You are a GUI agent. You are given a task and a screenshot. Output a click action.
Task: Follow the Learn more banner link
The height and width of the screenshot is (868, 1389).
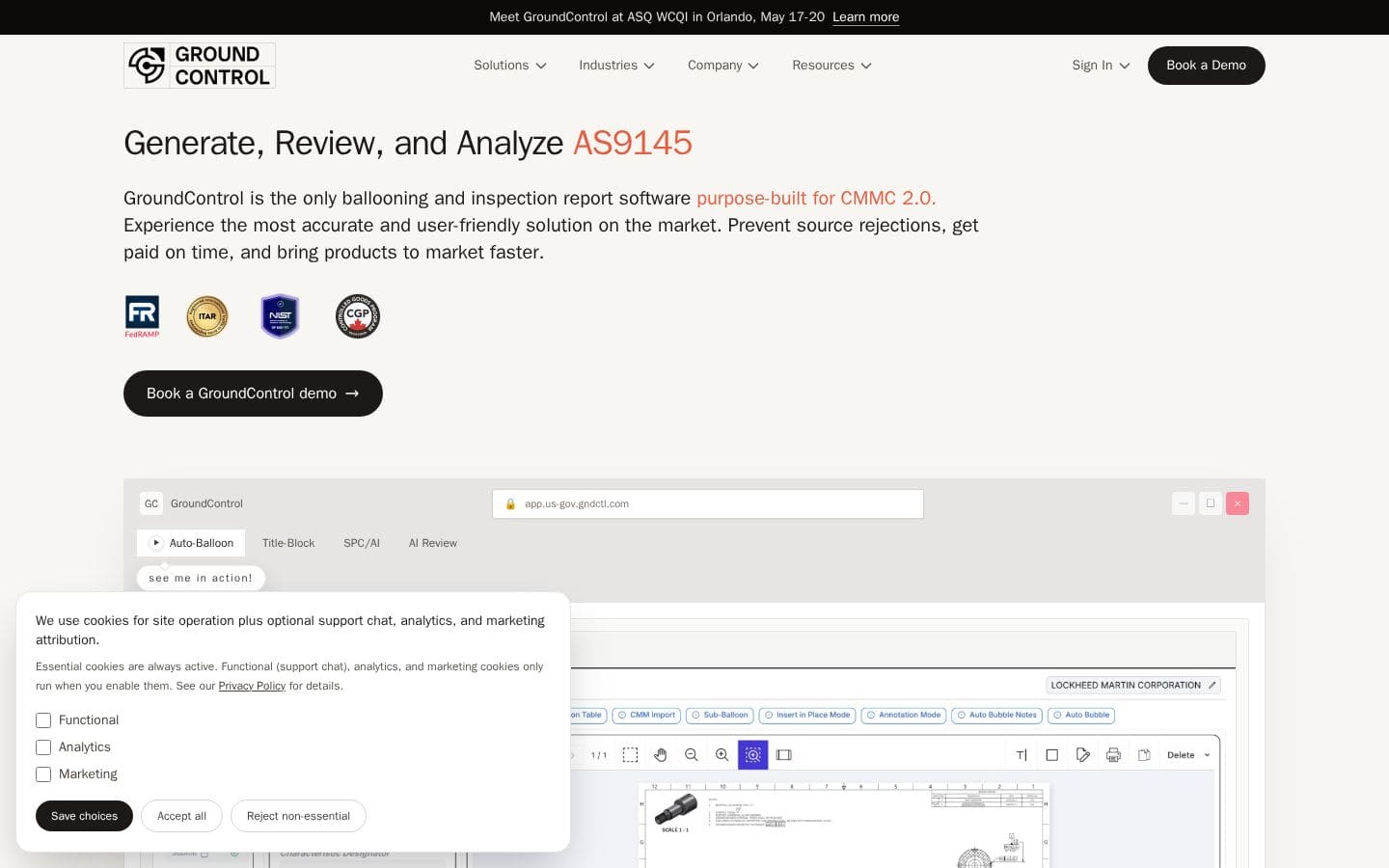(865, 17)
